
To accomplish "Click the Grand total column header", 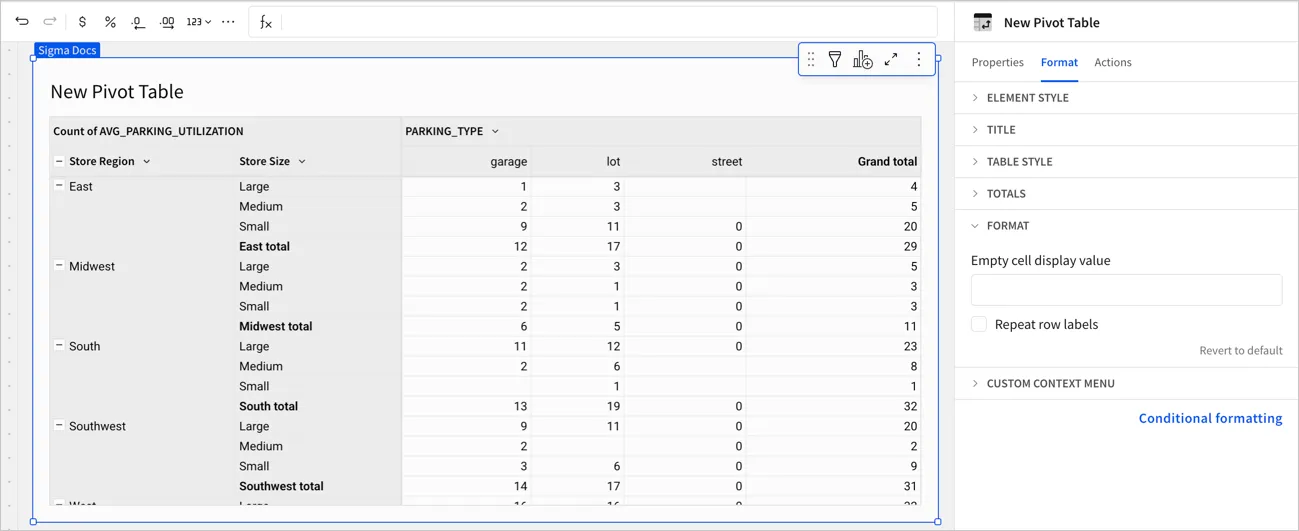I will pos(887,162).
